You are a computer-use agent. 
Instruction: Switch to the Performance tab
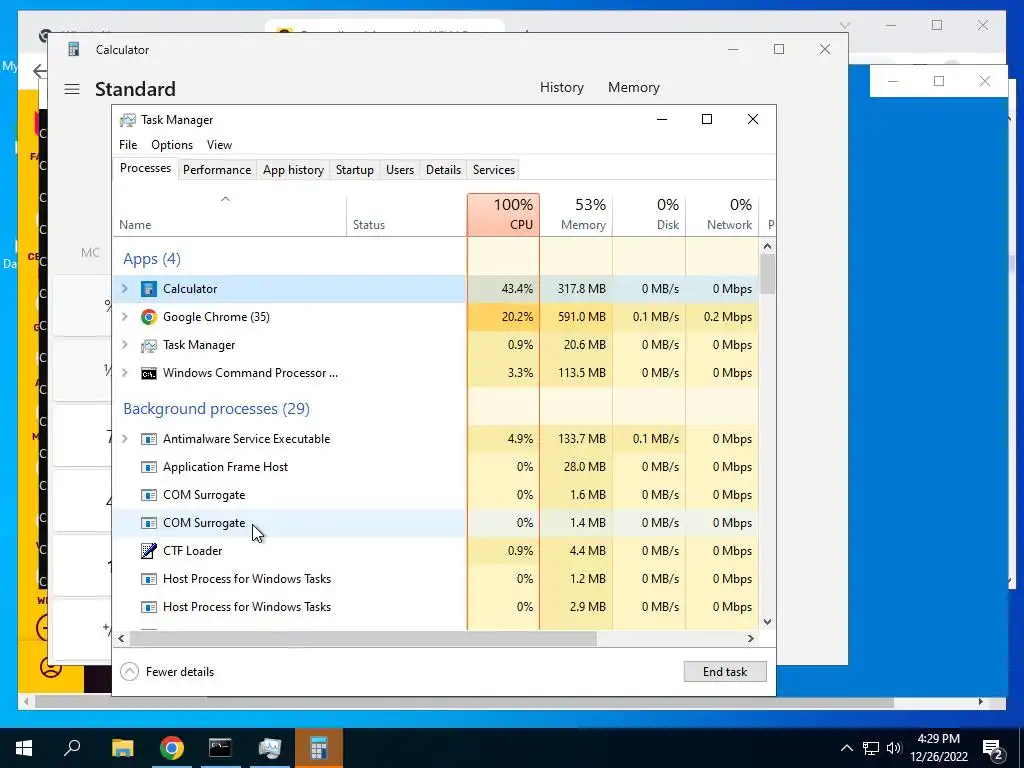217,170
